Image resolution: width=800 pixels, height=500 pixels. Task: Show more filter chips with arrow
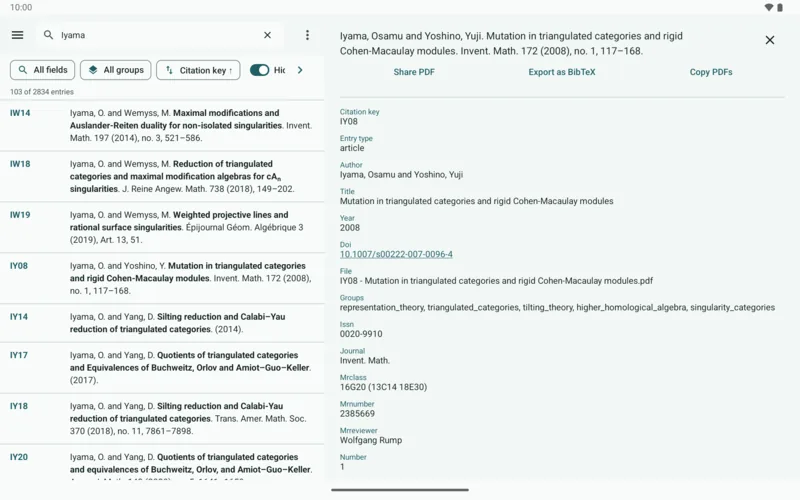click(x=300, y=70)
